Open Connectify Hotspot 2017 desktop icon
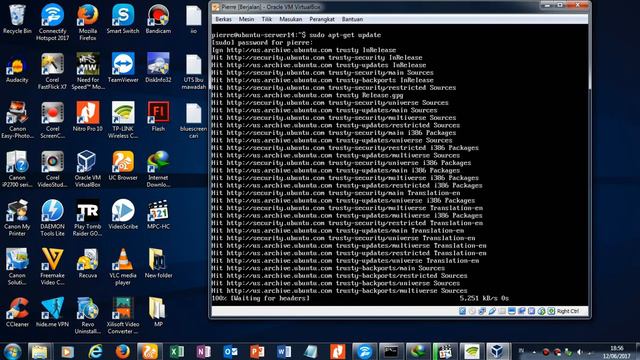Image resolution: width=640 pixels, height=360 pixels. [52, 22]
